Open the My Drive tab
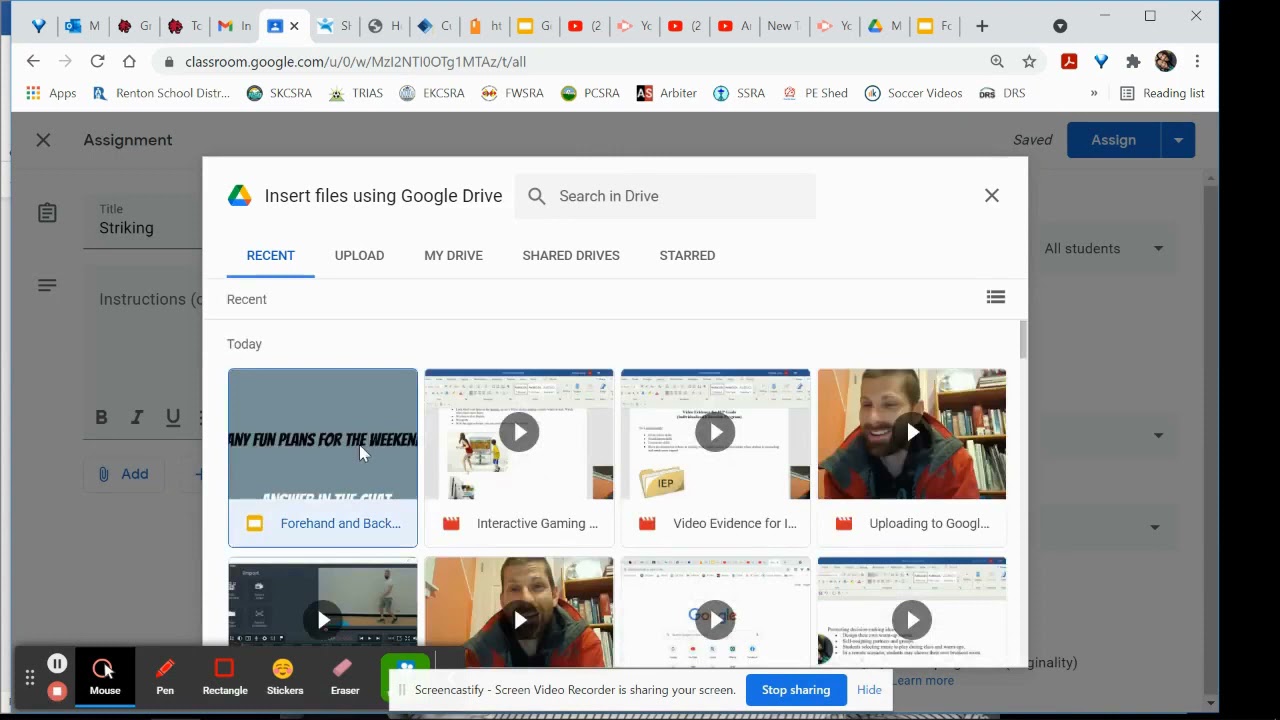The height and width of the screenshot is (720, 1280). coord(453,255)
